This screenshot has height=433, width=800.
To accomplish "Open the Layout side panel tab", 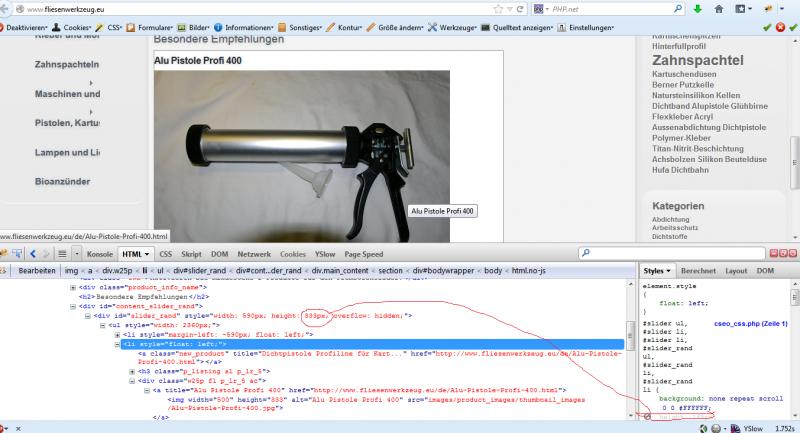I will [x=735, y=270].
